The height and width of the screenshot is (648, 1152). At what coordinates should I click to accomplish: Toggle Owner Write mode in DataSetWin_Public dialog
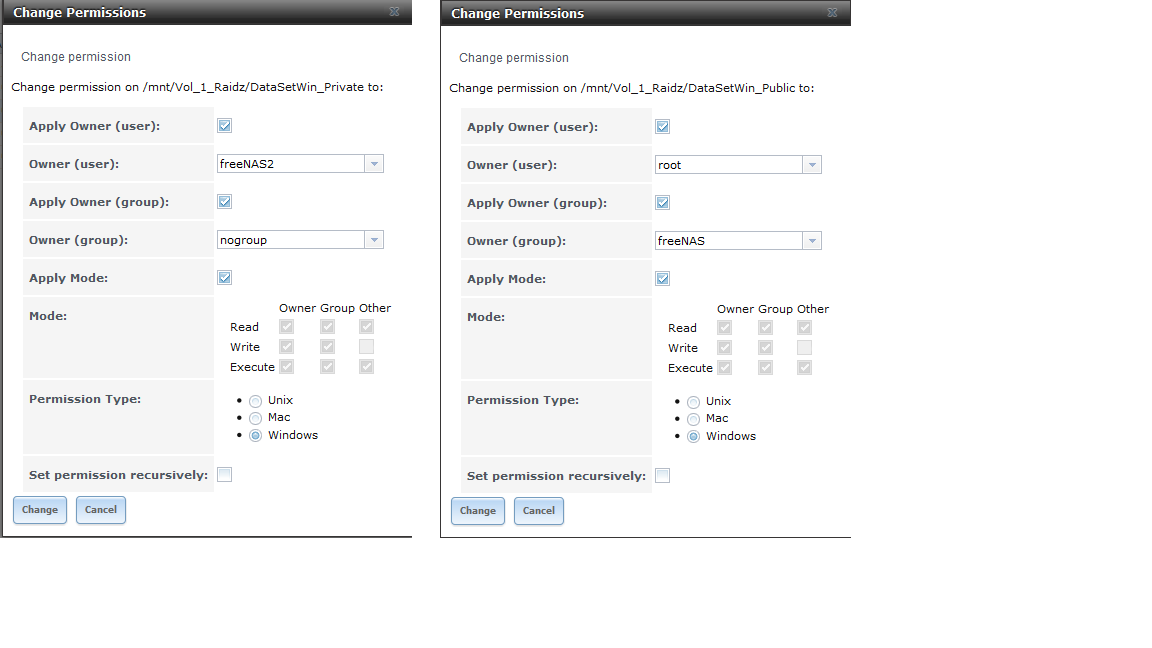[724, 347]
